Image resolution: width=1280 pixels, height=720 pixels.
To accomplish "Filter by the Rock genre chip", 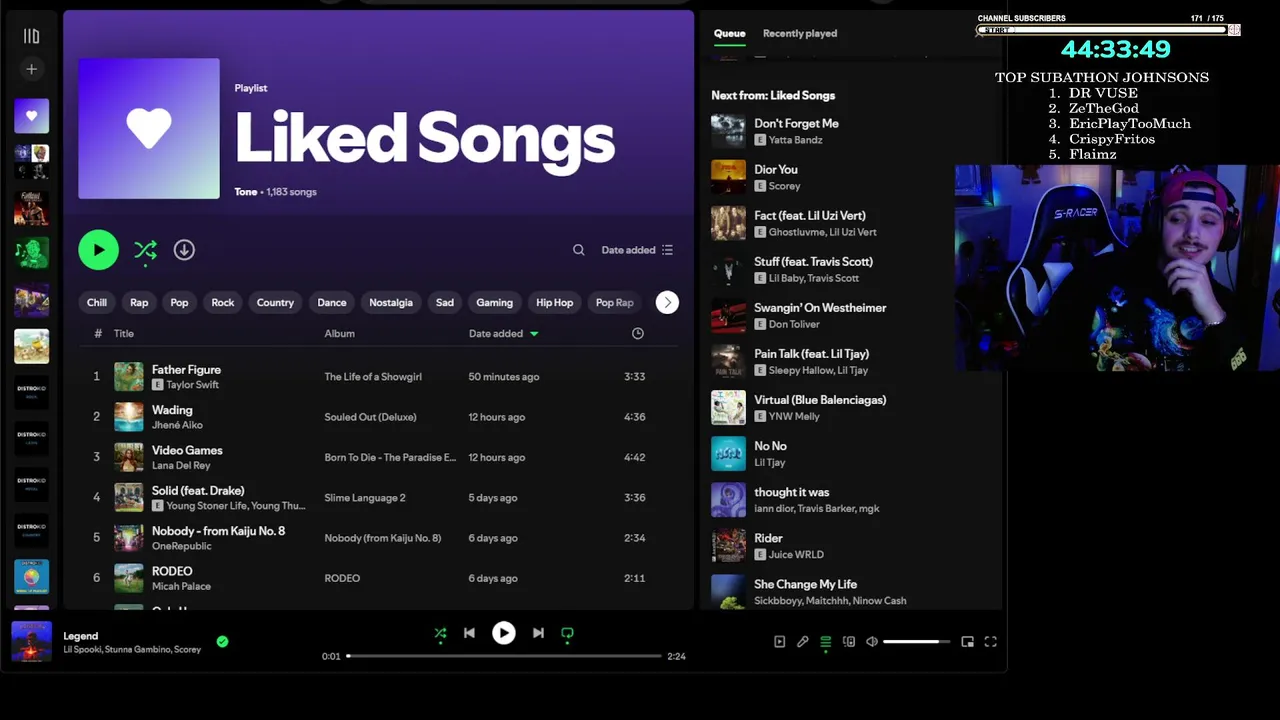I will (x=223, y=302).
